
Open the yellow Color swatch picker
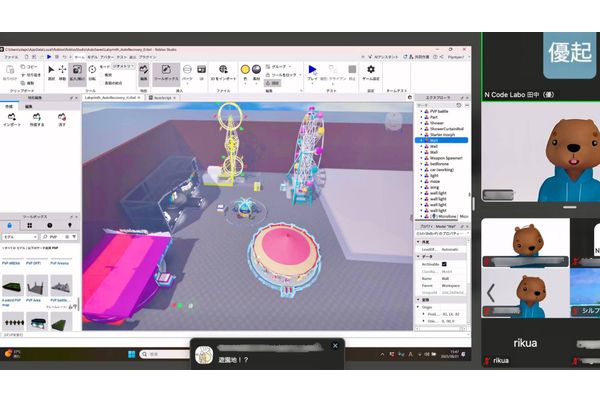point(245,72)
